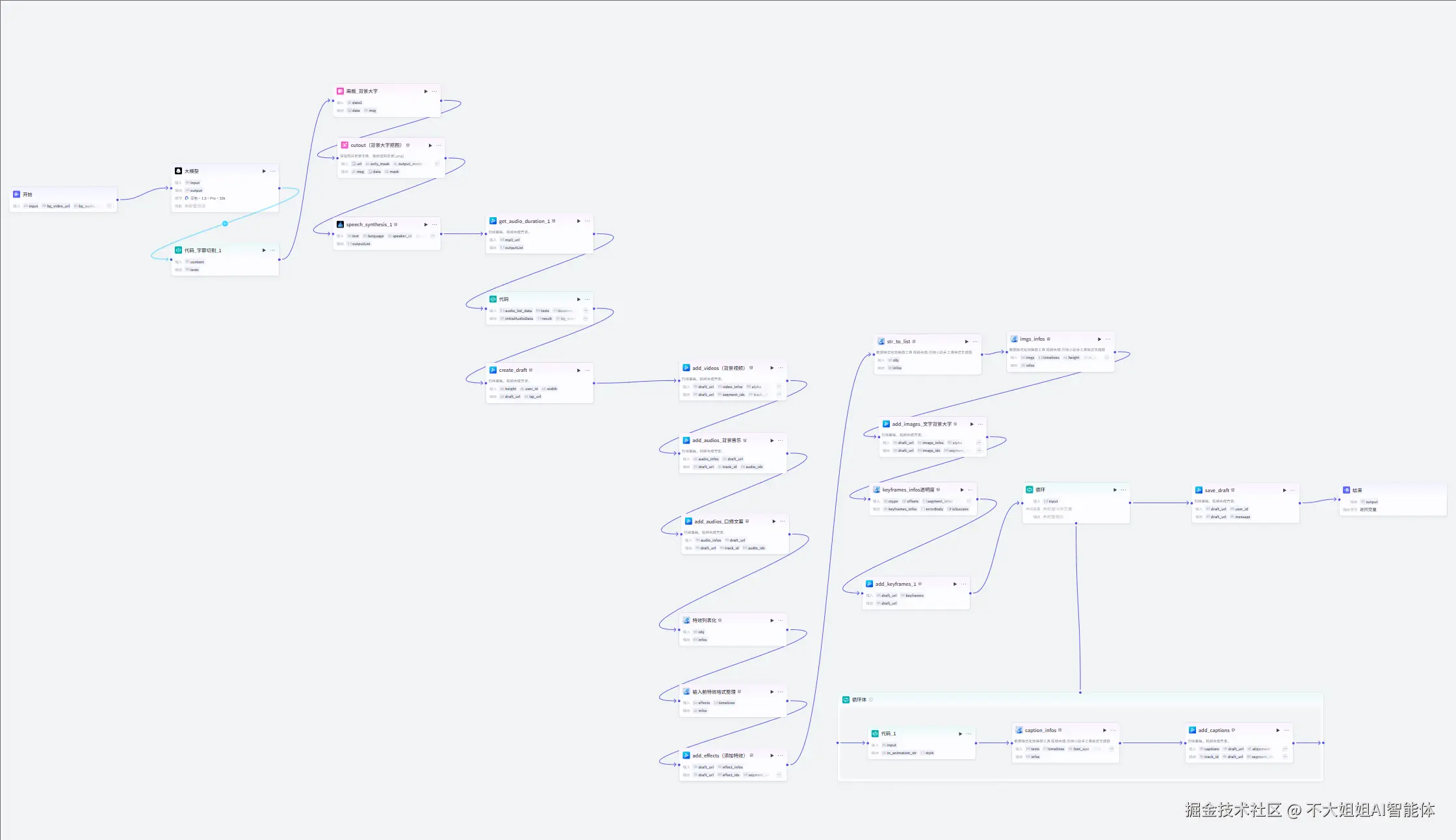The image size is (1456, 840).
Task: Click the cutout node pink icon
Action: point(344,145)
